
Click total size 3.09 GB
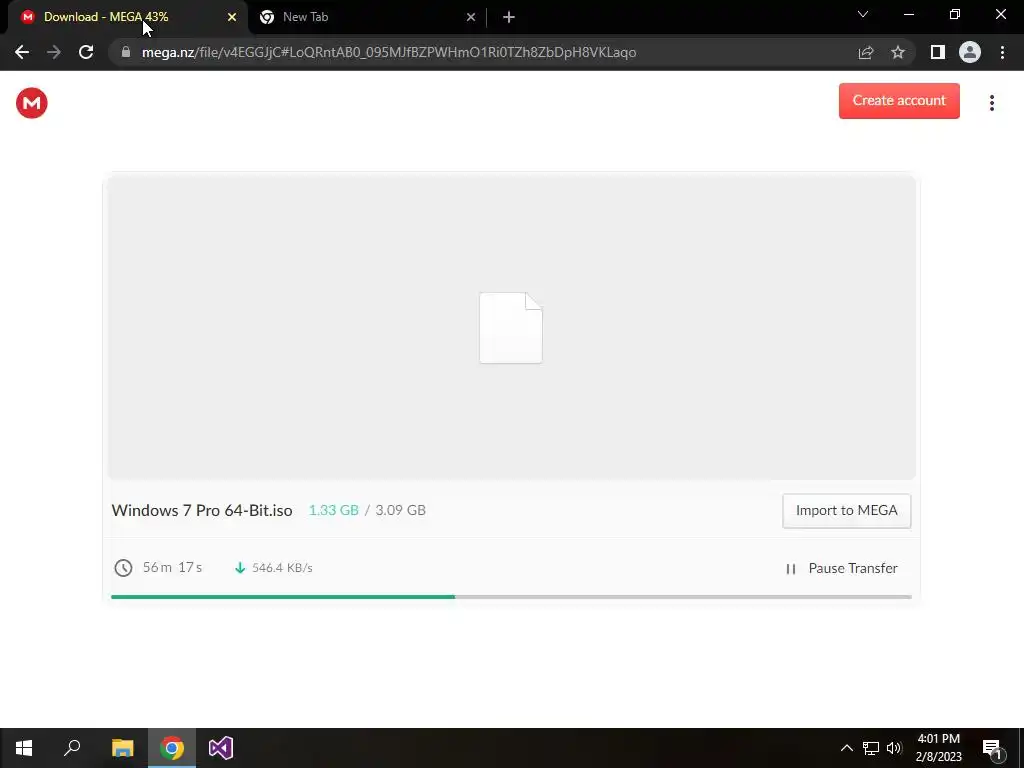pyautogui.click(x=400, y=510)
